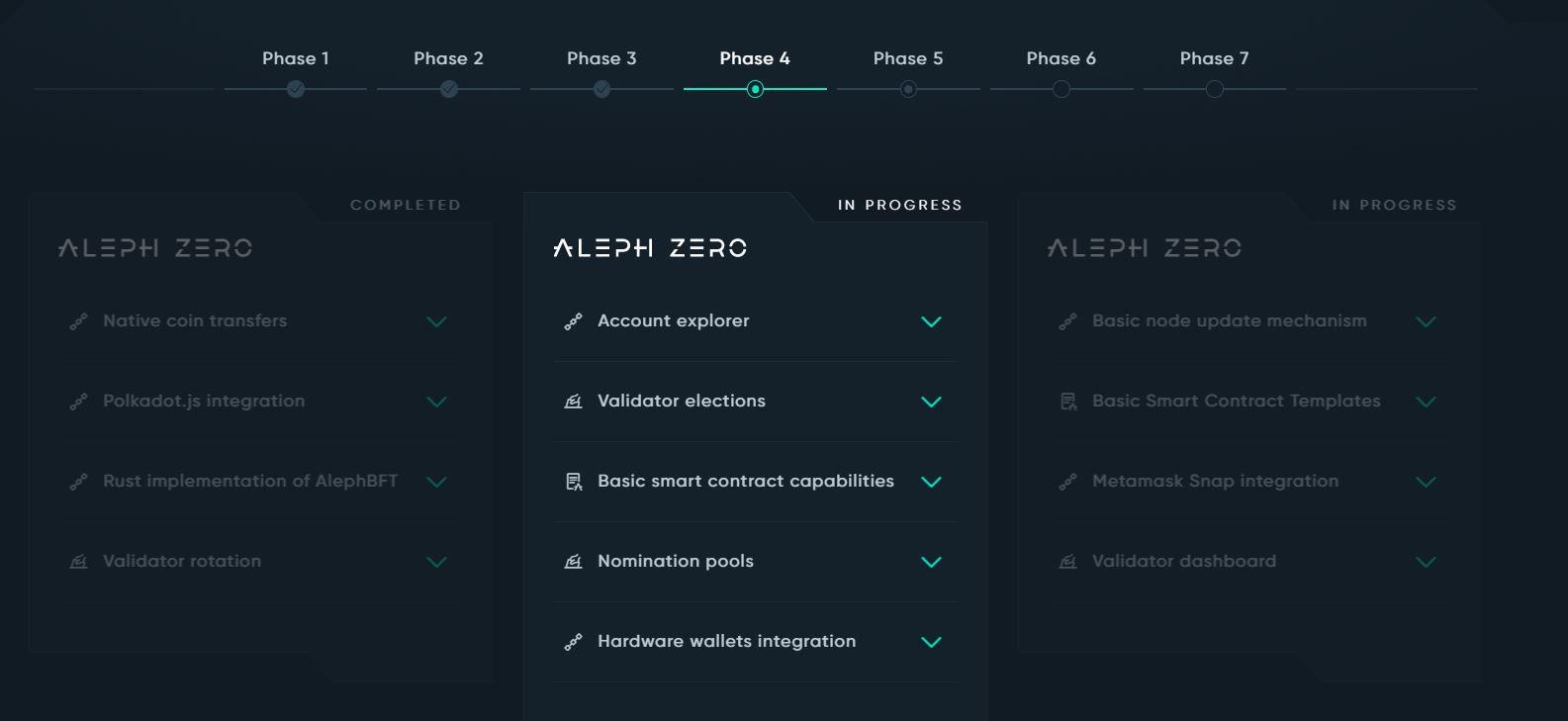Viewport: 1568px width, 721px height.
Task: Expand the Metamask Snap integration chevron
Action: [1426, 482]
